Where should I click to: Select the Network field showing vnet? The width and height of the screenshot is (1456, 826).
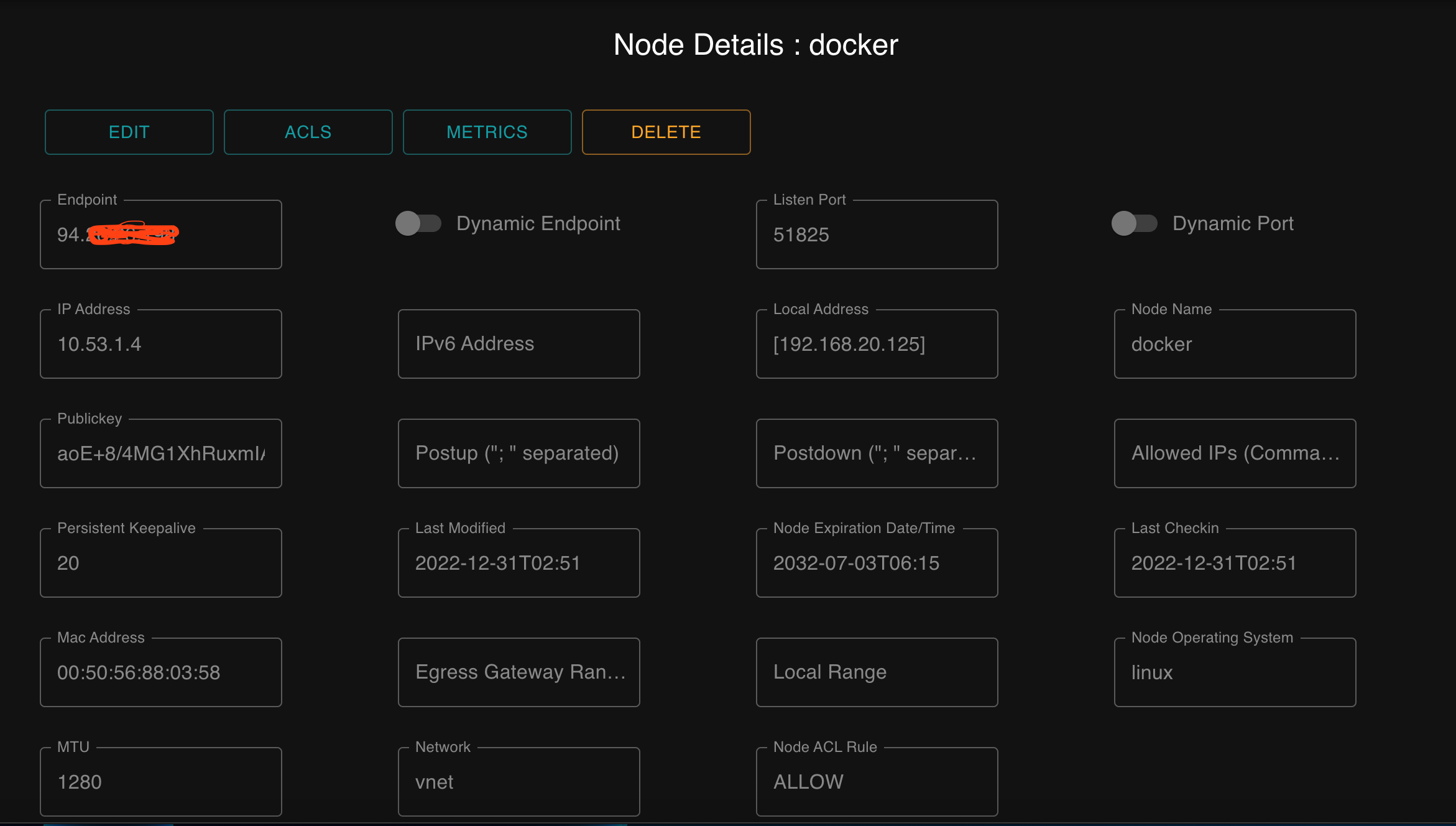coord(519,782)
